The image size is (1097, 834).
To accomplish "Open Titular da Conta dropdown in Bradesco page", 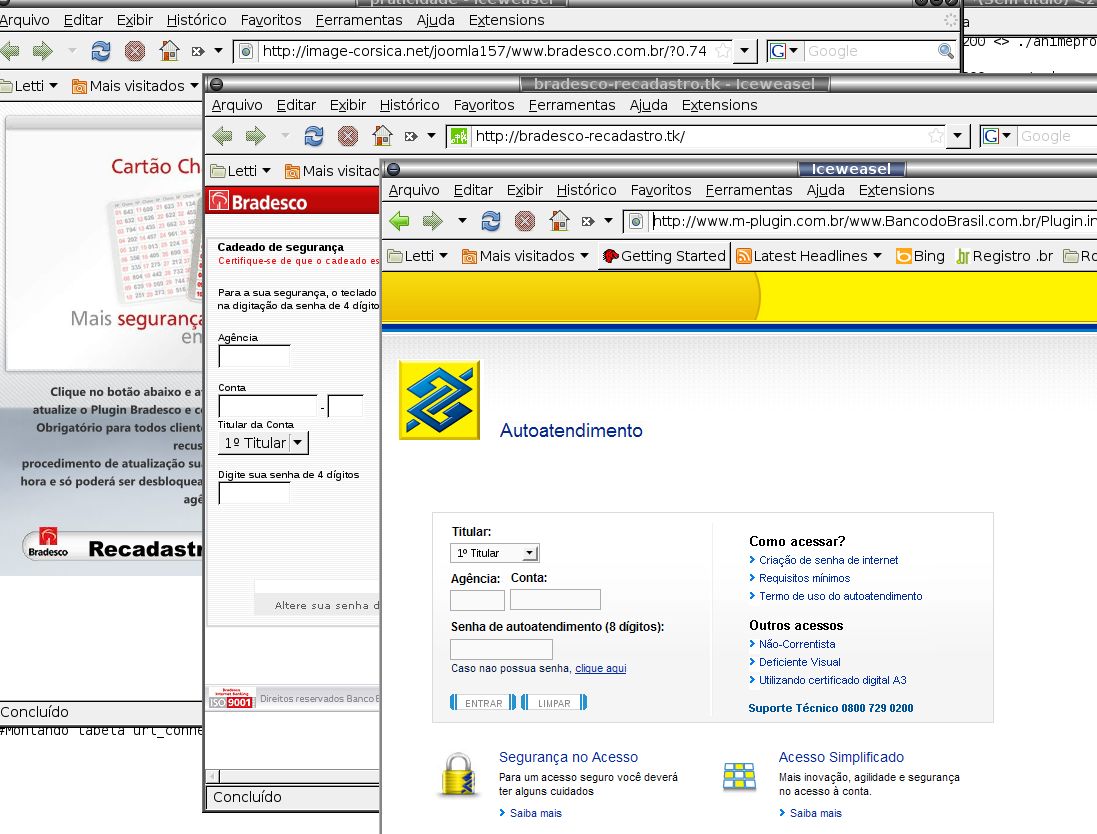I will click(x=263, y=443).
